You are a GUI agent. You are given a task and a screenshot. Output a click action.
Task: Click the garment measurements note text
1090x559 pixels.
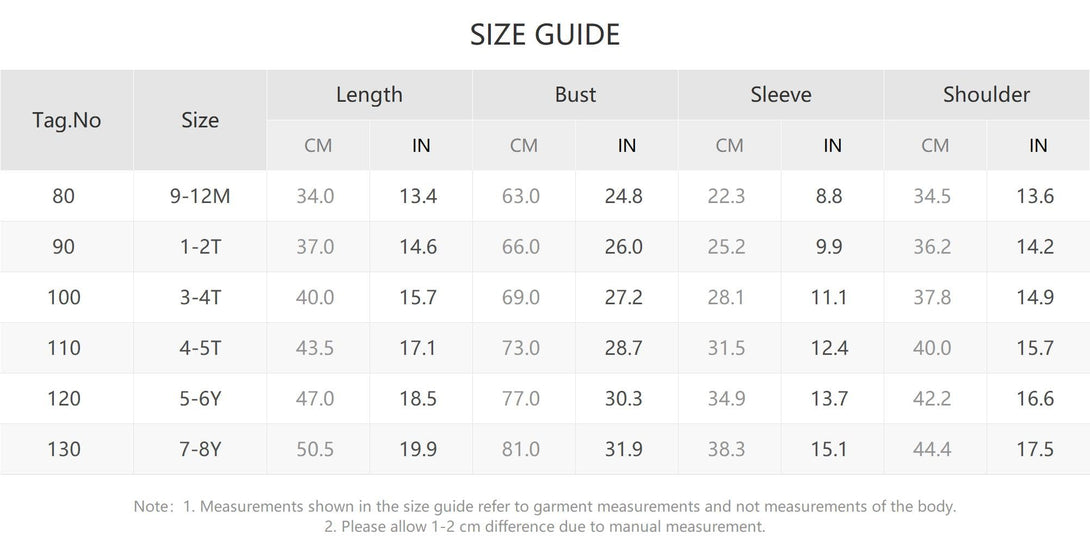coord(545,507)
